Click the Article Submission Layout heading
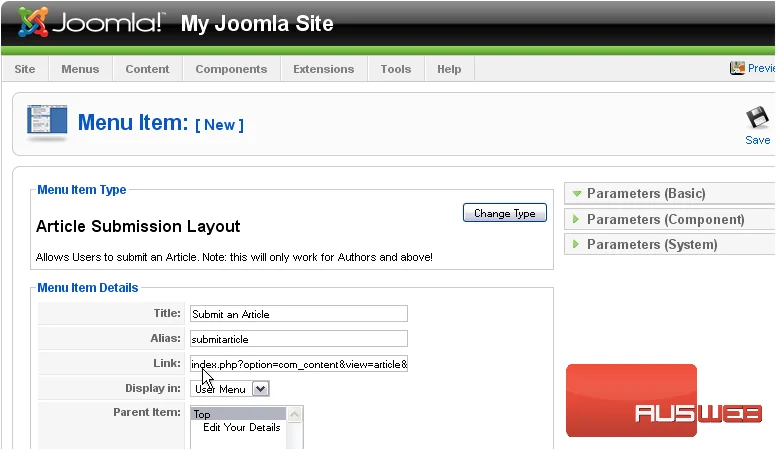This screenshot has height=450, width=776. pos(138,226)
